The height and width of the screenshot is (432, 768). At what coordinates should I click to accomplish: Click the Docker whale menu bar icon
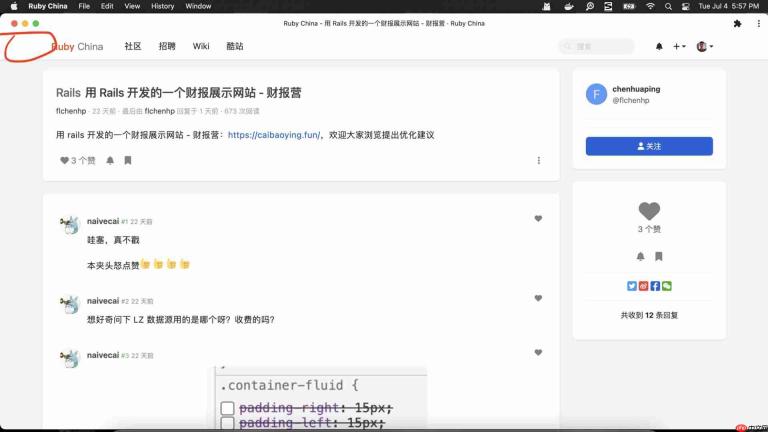click(x=568, y=6)
